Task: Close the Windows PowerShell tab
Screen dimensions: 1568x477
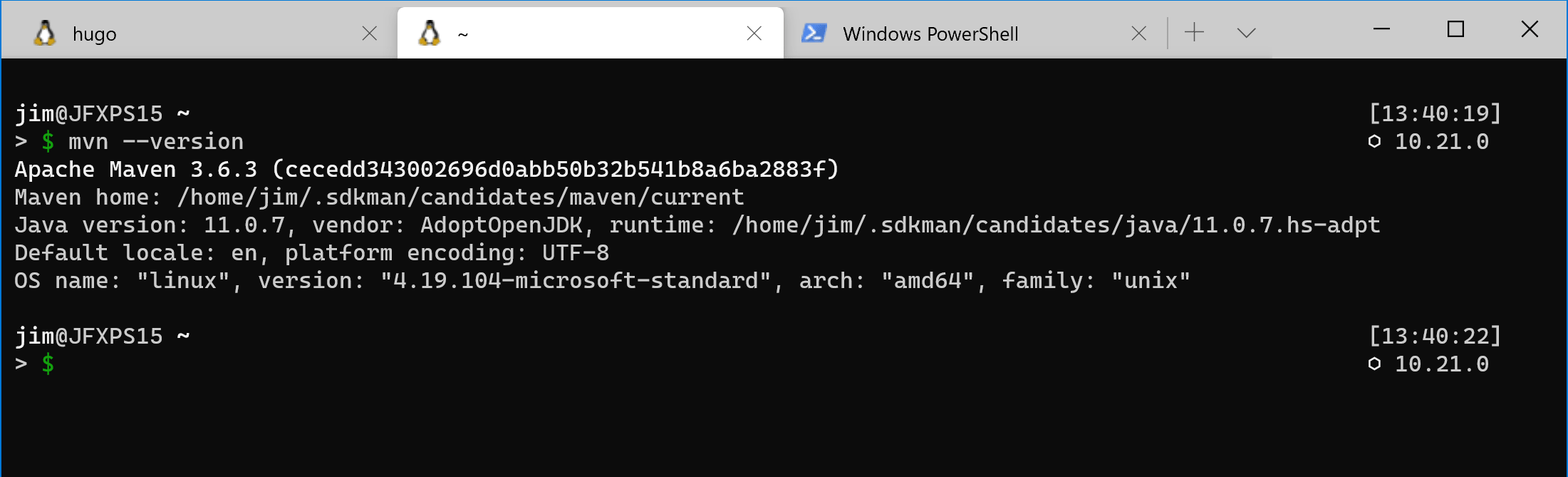Action: (x=1138, y=33)
